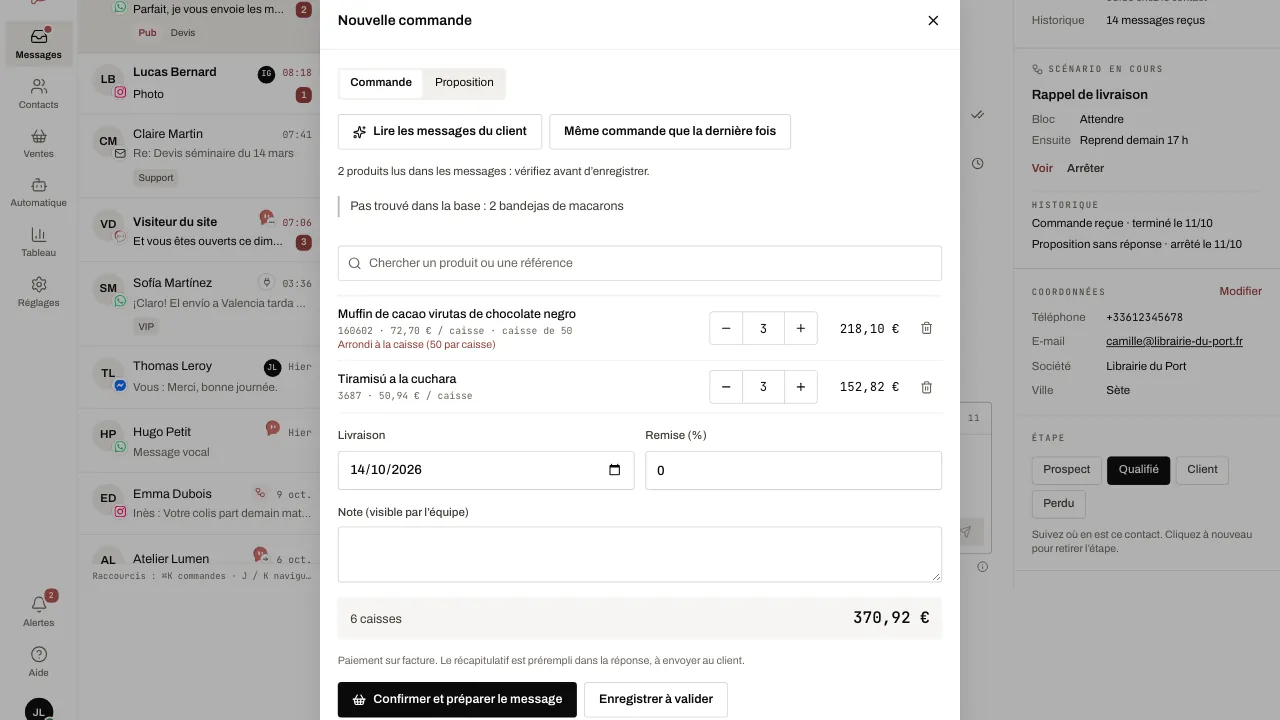This screenshot has width=1280, height=720.
Task: Click Même commande que la dernière fois
Action: point(670,131)
